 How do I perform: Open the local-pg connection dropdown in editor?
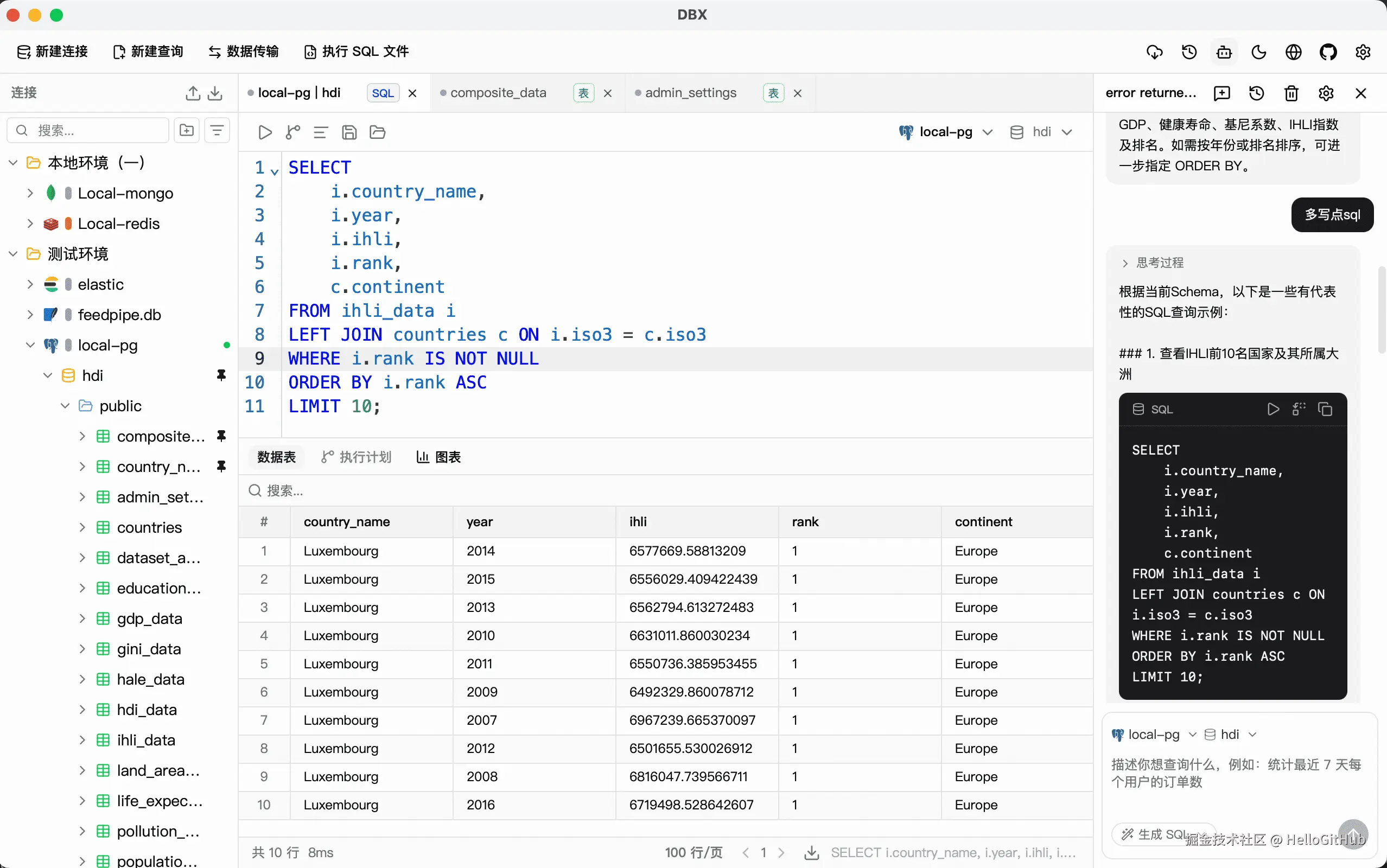tap(945, 132)
